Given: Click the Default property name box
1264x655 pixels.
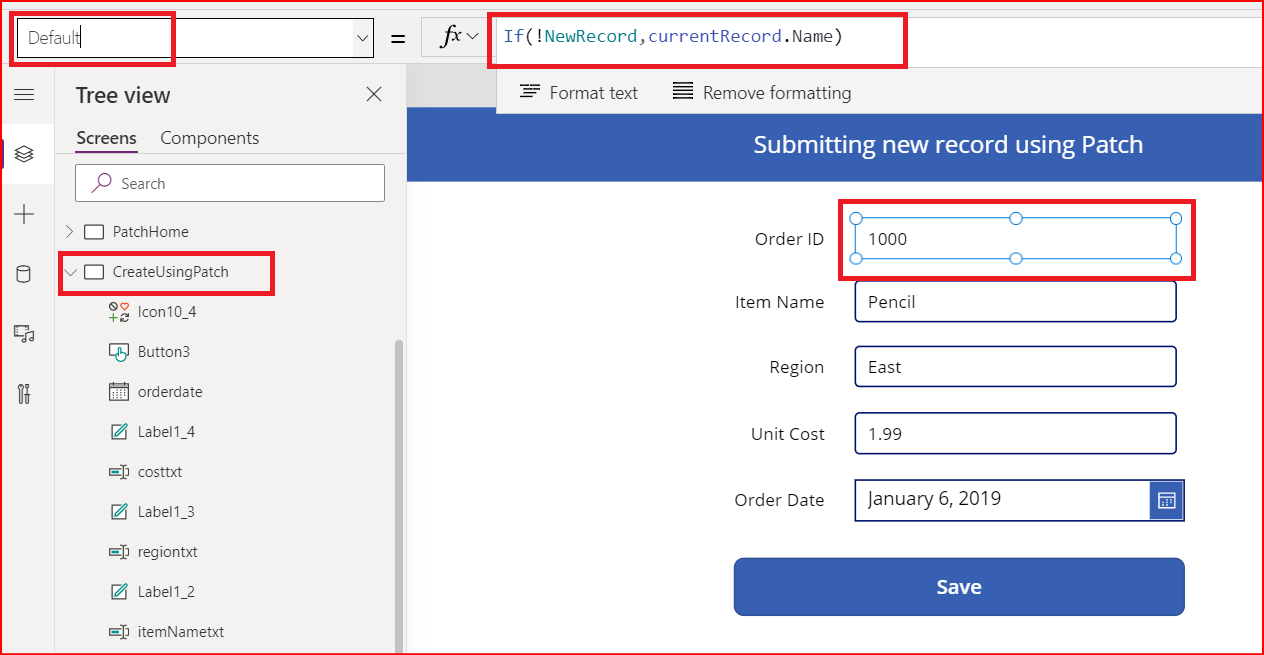Looking at the screenshot, I should point(195,38).
